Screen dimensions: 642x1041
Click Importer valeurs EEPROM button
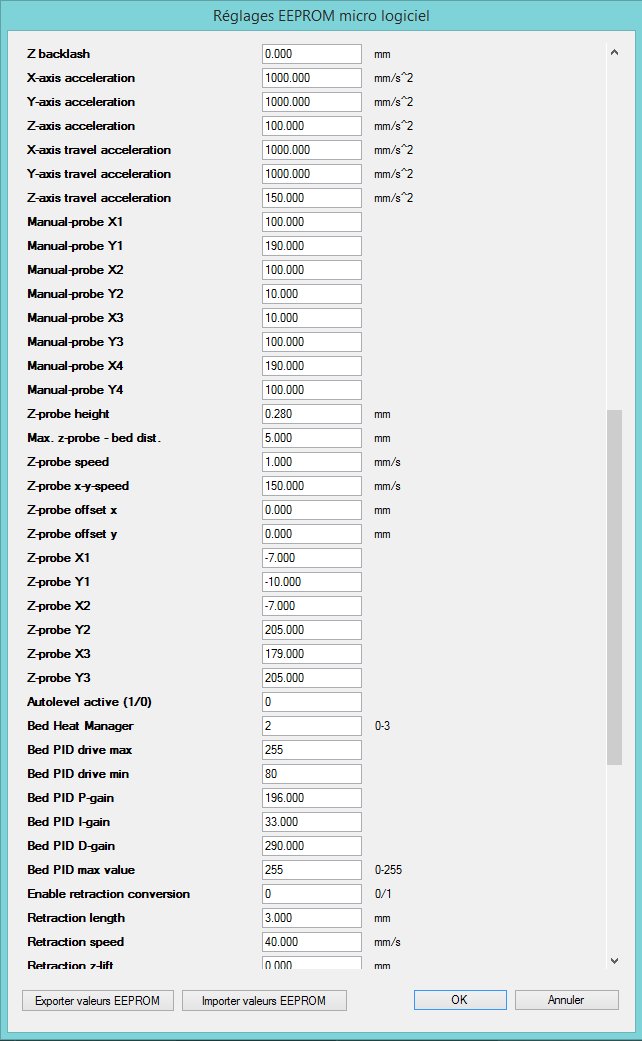point(264,1000)
